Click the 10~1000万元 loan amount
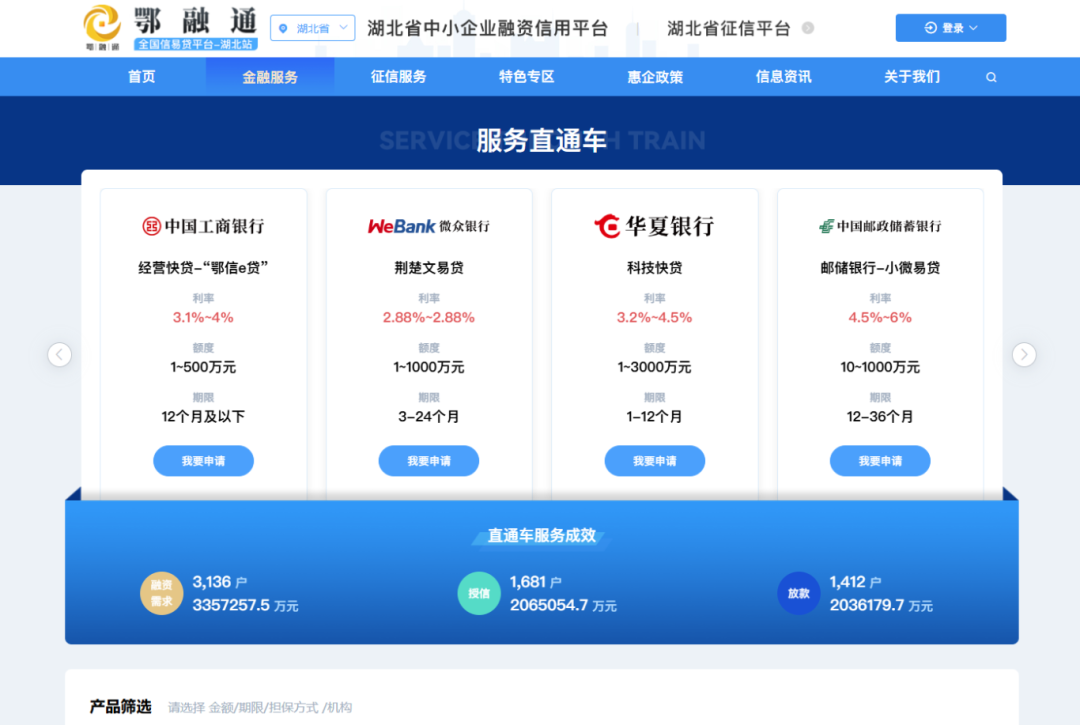 coord(880,367)
